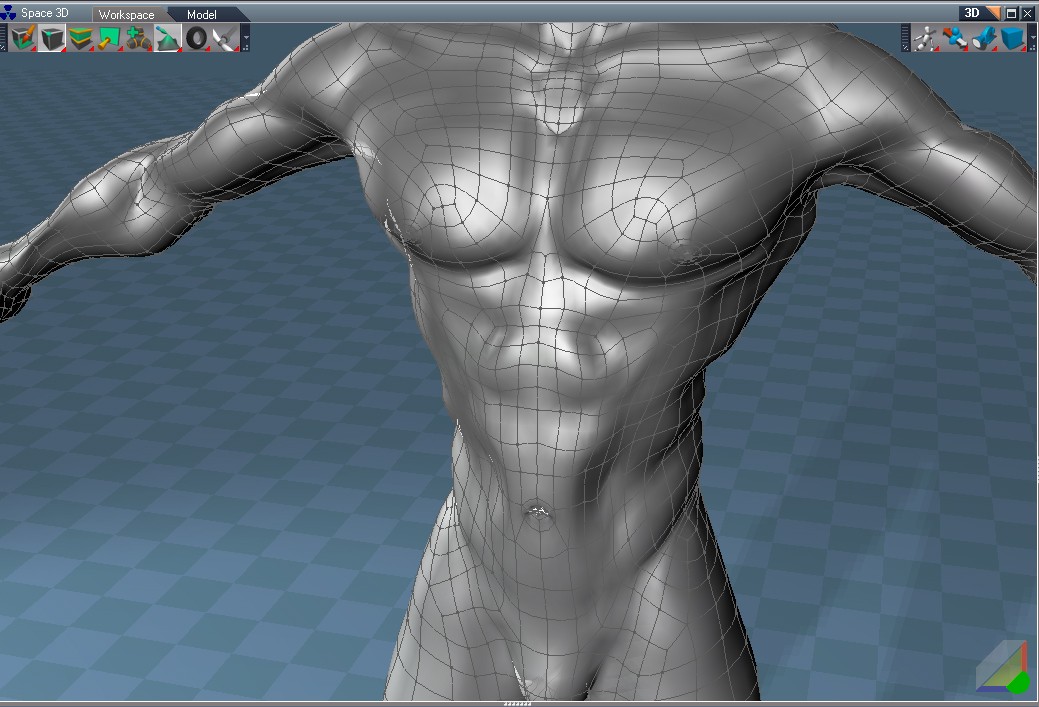Click the blue spotlight lights icon
The width and height of the screenshot is (1039, 707).
(x=985, y=38)
